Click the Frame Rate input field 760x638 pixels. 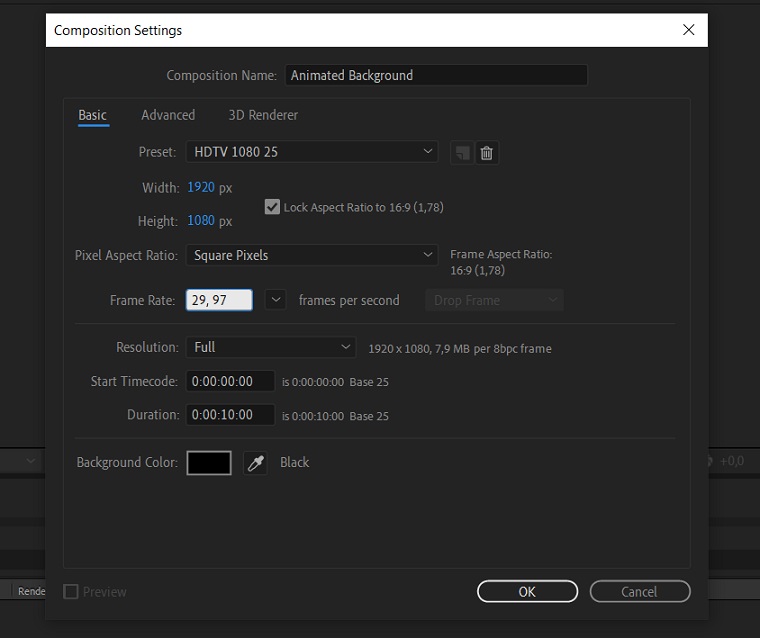pos(219,300)
